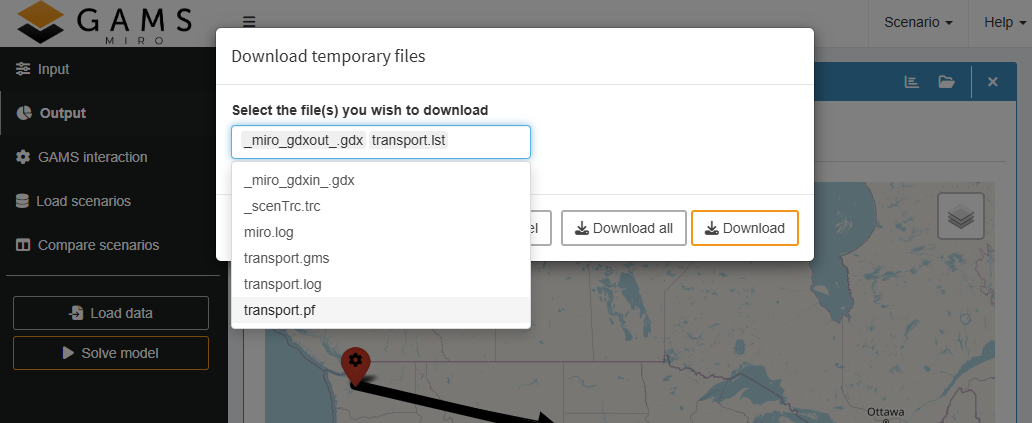
Task: Open the Input section in sidebar
Action: [x=53, y=69]
